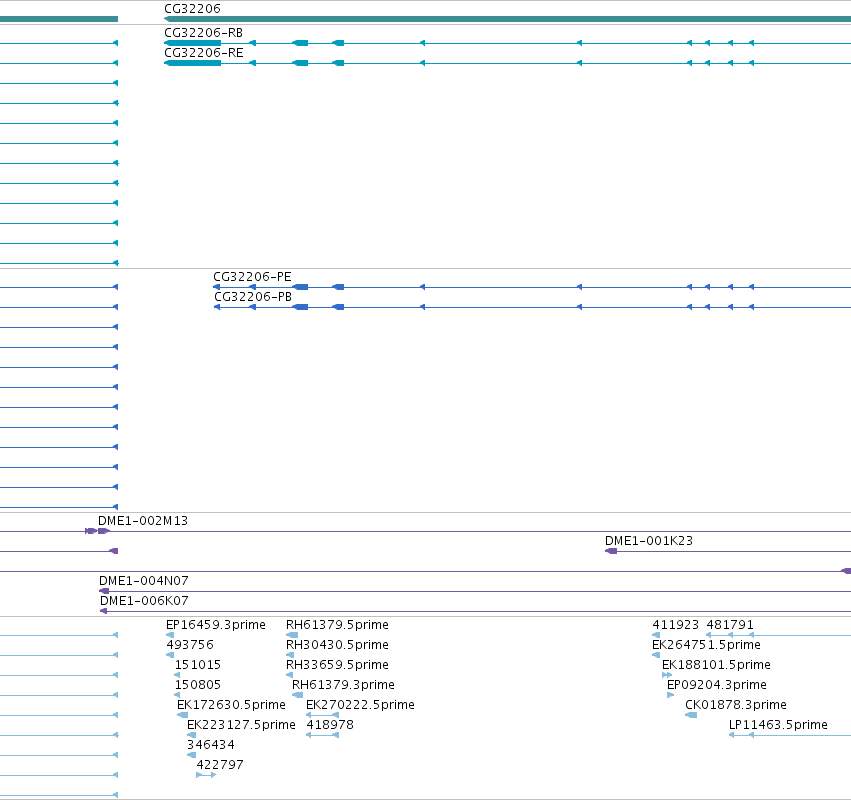Click BAC clone DME1-002M13 label

(143, 521)
